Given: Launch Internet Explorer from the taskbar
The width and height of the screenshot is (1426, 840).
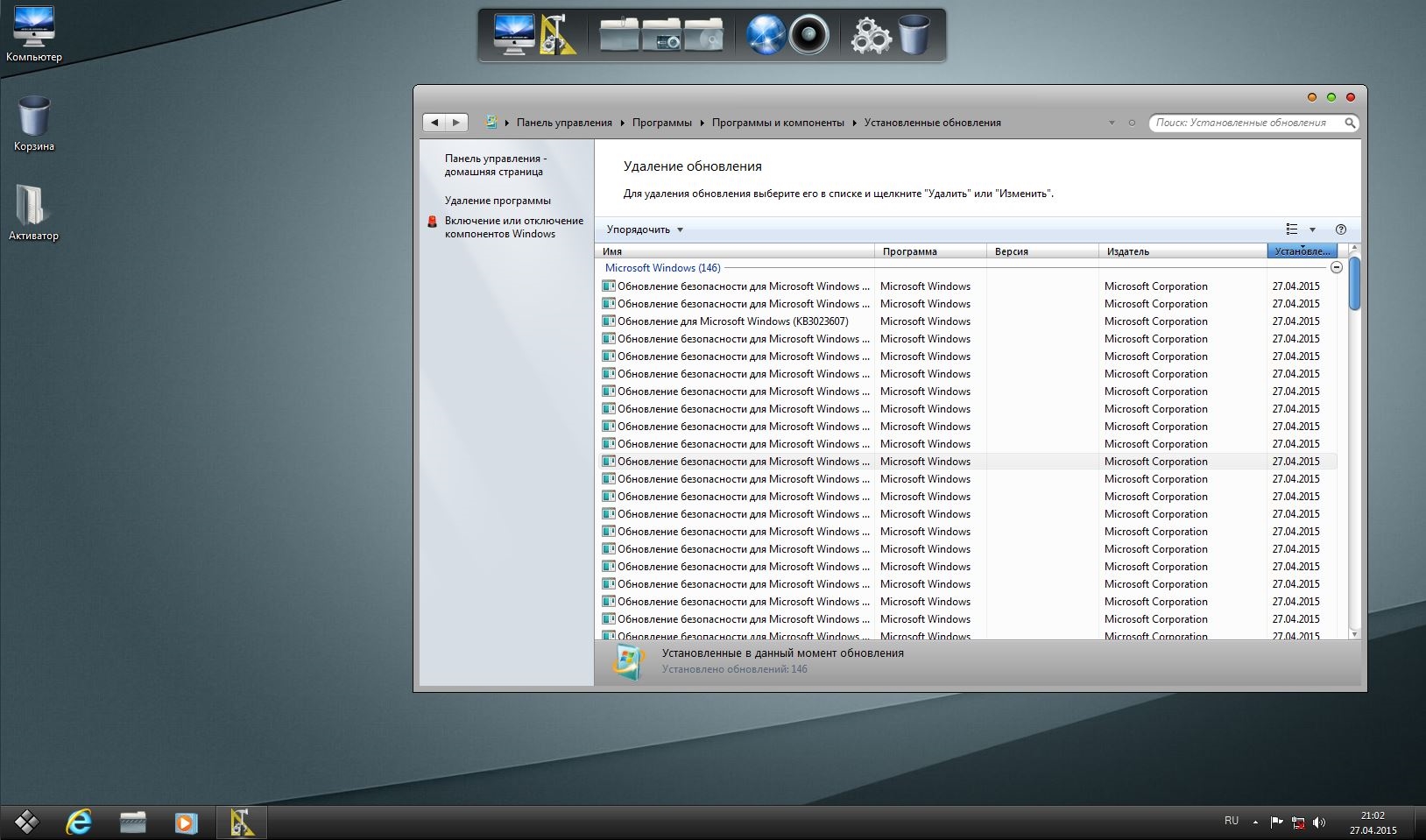Looking at the screenshot, I should click(80, 822).
